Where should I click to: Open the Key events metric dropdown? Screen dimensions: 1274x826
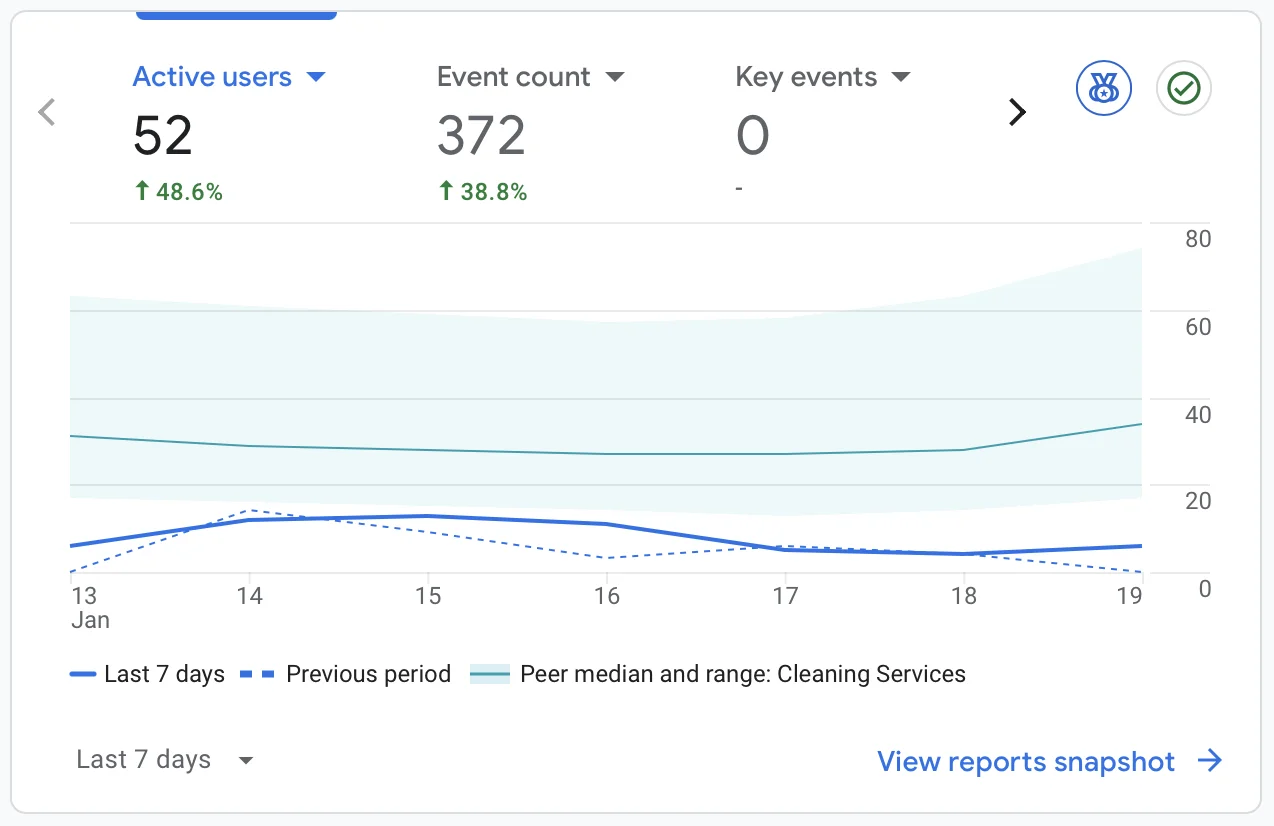pos(900,76)
